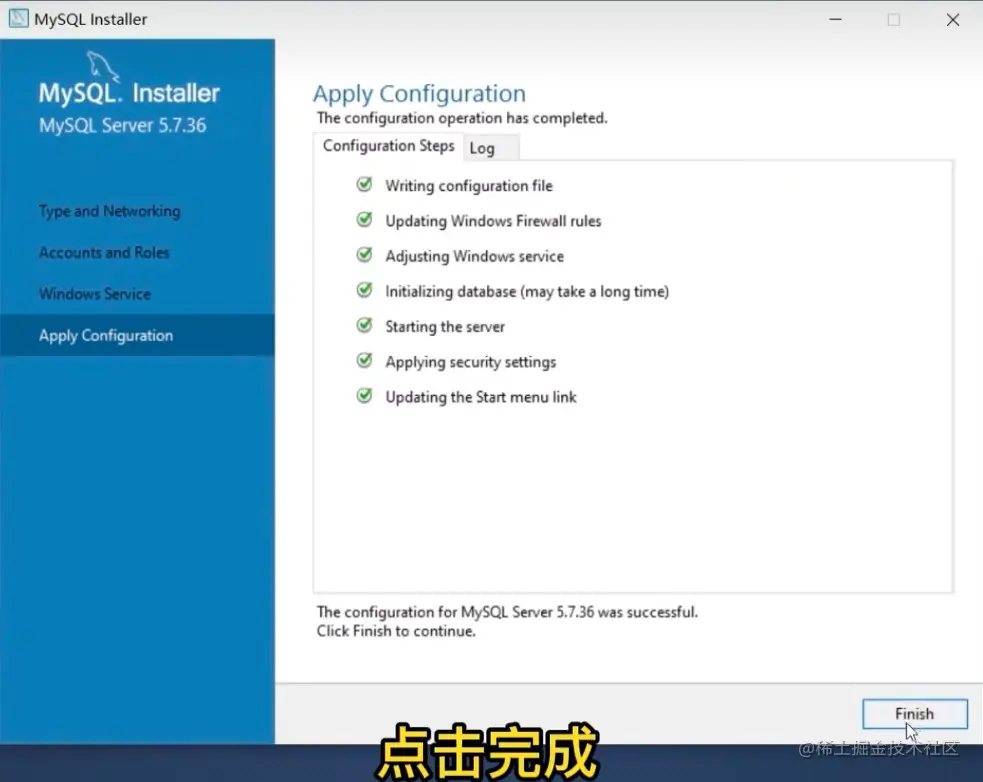This screenshot has height=782, width=983.
Task: Click green check beside Starting the server
Action: pyautogui.click(x=364, y=325)
